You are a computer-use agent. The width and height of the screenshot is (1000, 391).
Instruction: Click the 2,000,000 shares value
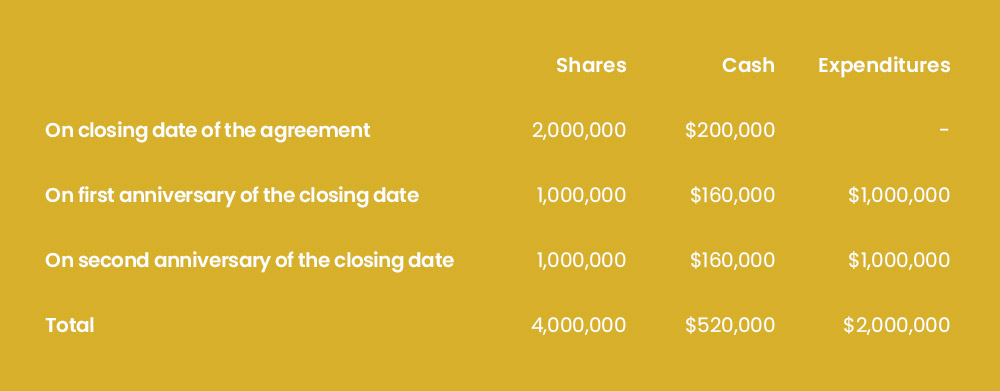click(x=578, y=131)
